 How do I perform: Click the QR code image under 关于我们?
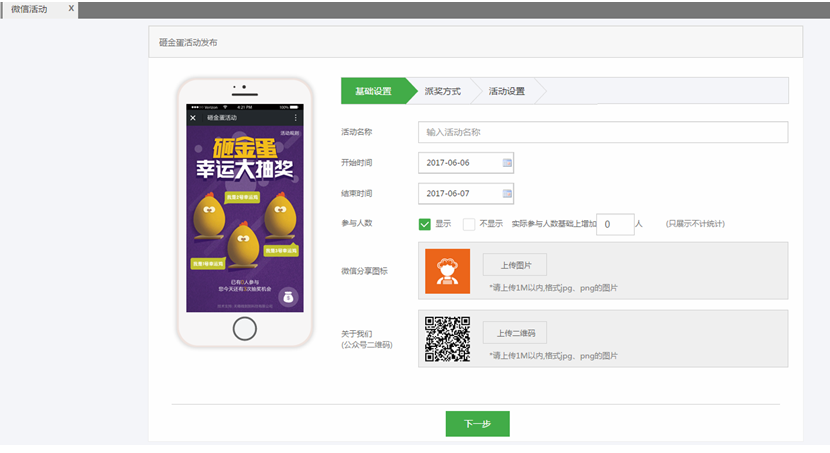tap(447, 339)
